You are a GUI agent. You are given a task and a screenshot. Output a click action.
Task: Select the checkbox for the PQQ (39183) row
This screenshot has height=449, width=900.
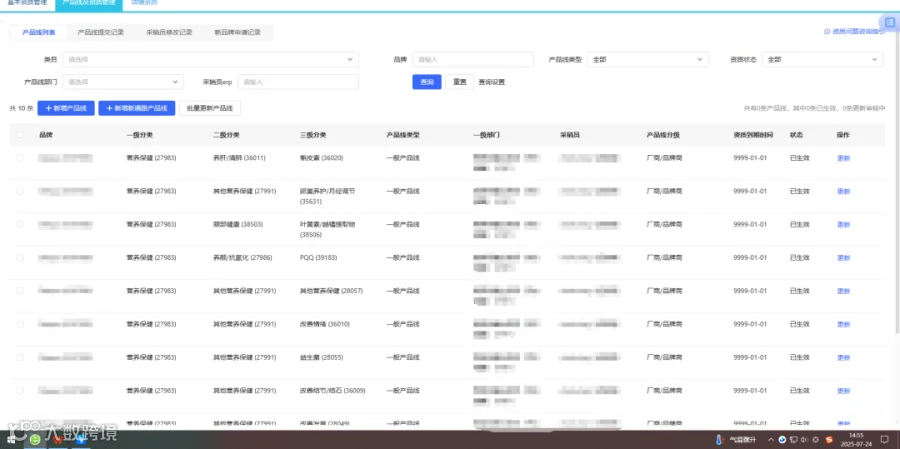click(x=20, y=257)
